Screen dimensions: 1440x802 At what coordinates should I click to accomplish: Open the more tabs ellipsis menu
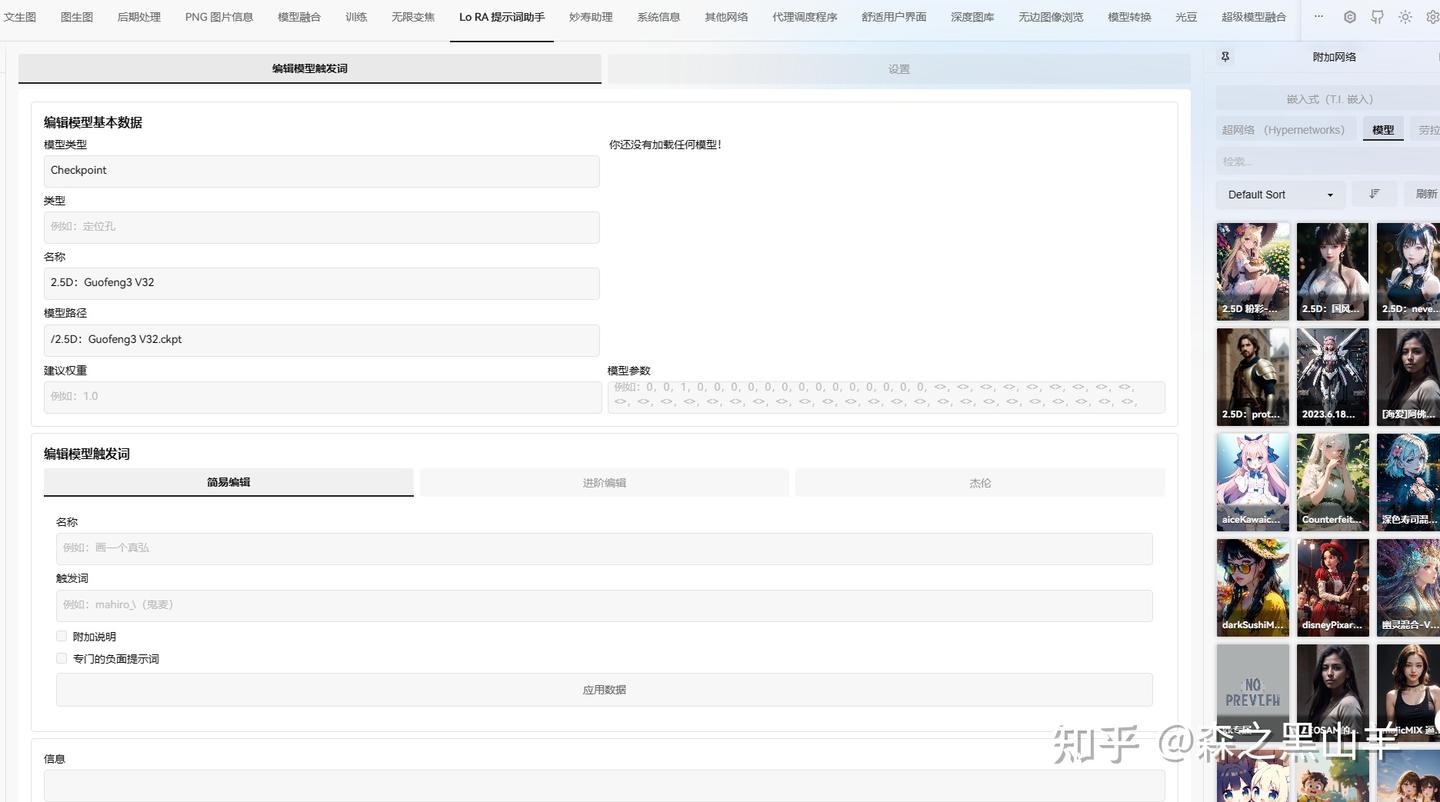click(x=1318, y=17)
